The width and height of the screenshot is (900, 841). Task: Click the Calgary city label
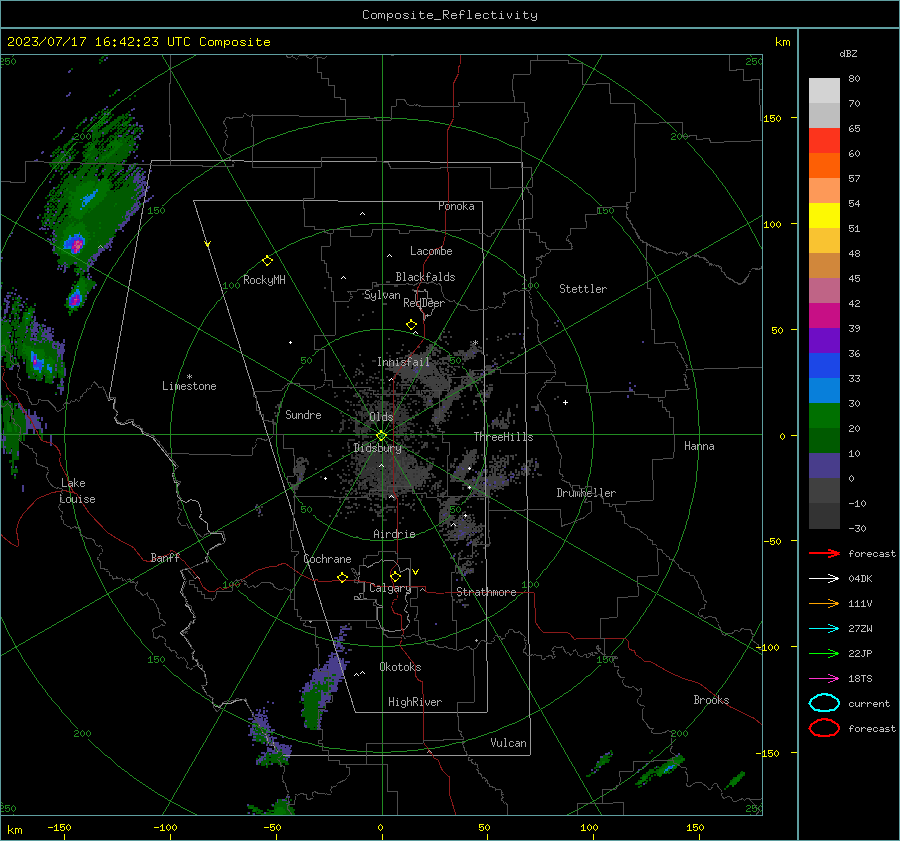coord(390,588)
